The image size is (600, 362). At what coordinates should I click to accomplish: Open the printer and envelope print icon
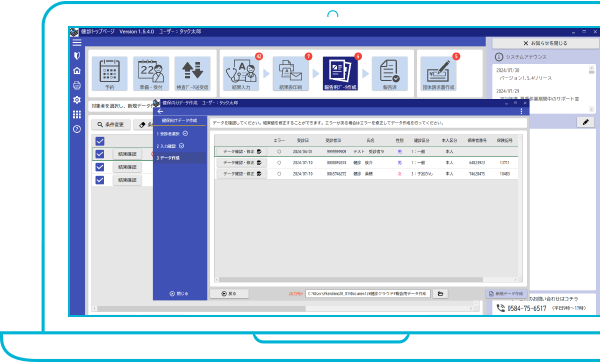click(290, 73)
